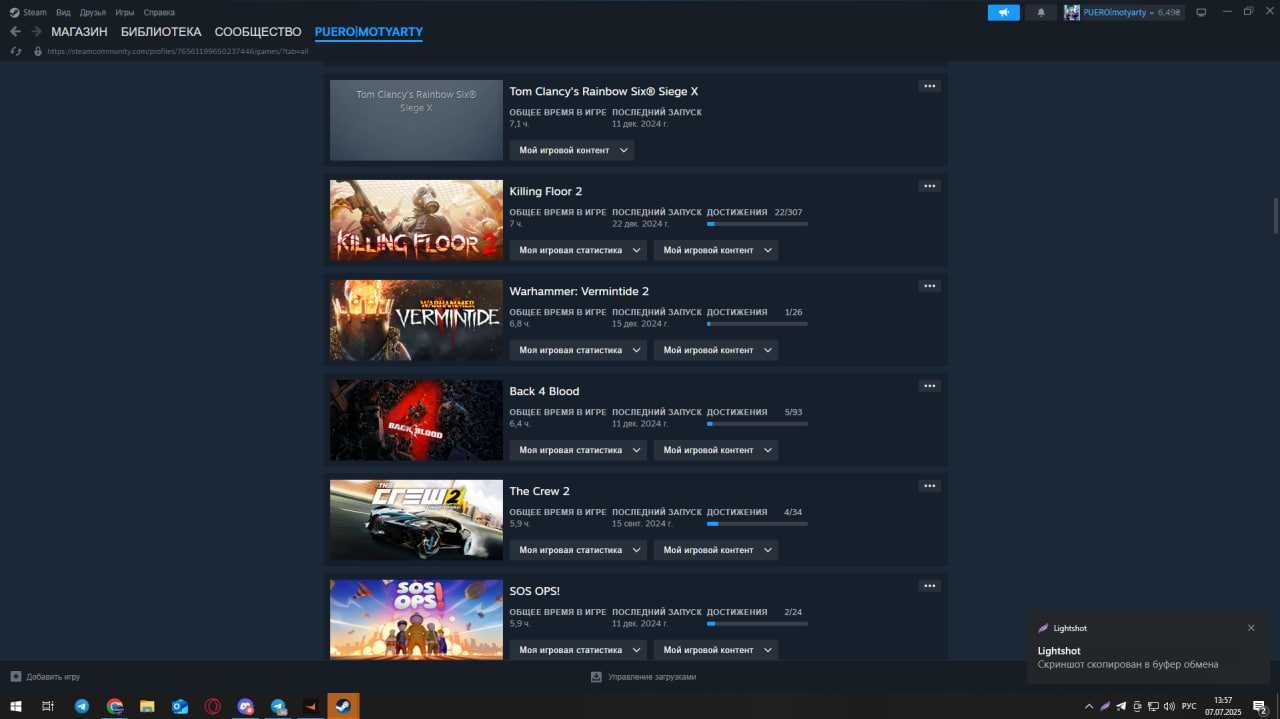Click the page URL address field
1280x719 pixels.
pos(177,51)
